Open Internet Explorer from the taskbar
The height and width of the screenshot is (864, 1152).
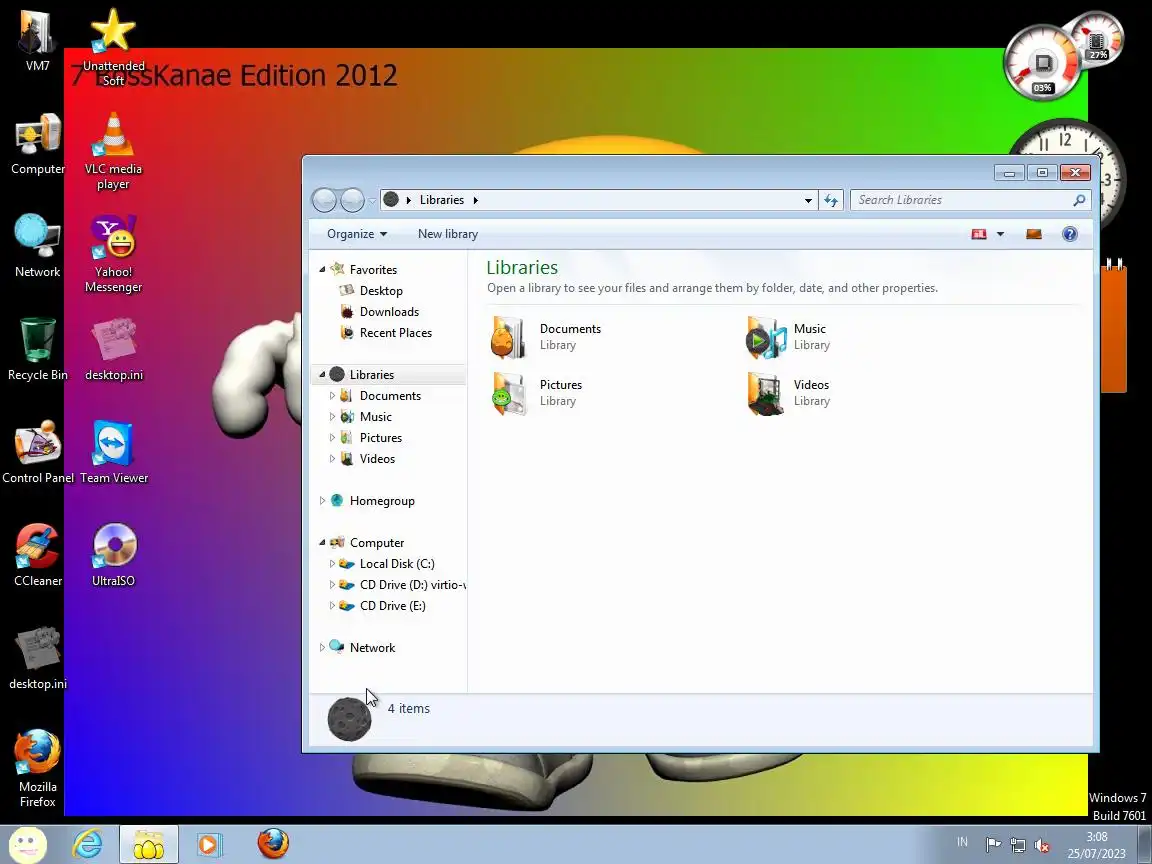coord(87,844)
